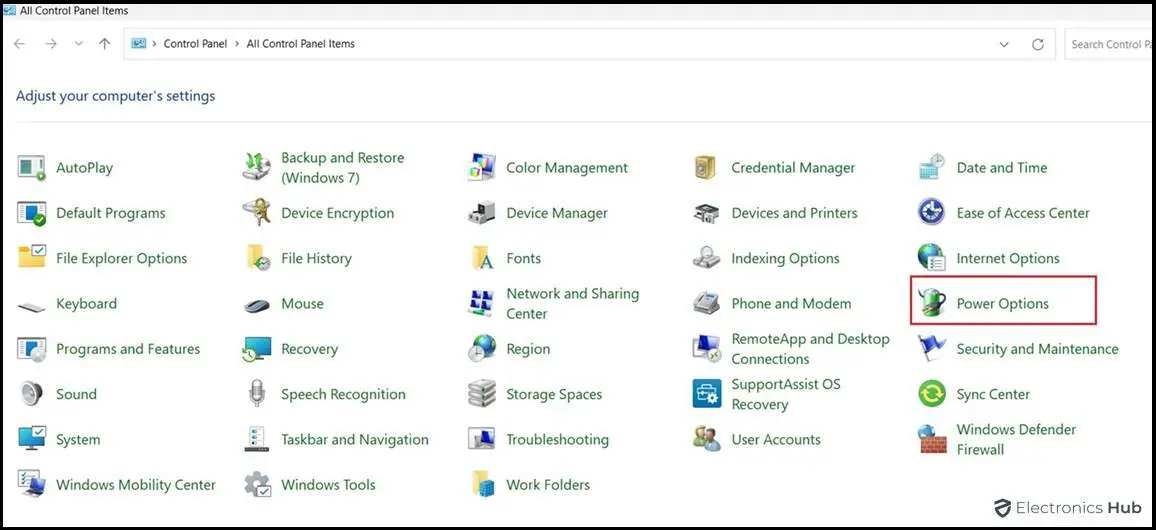Open the Indexing Options magnifier icon
This screenshot has height=530, width=1156.
[x=706, y=258]
